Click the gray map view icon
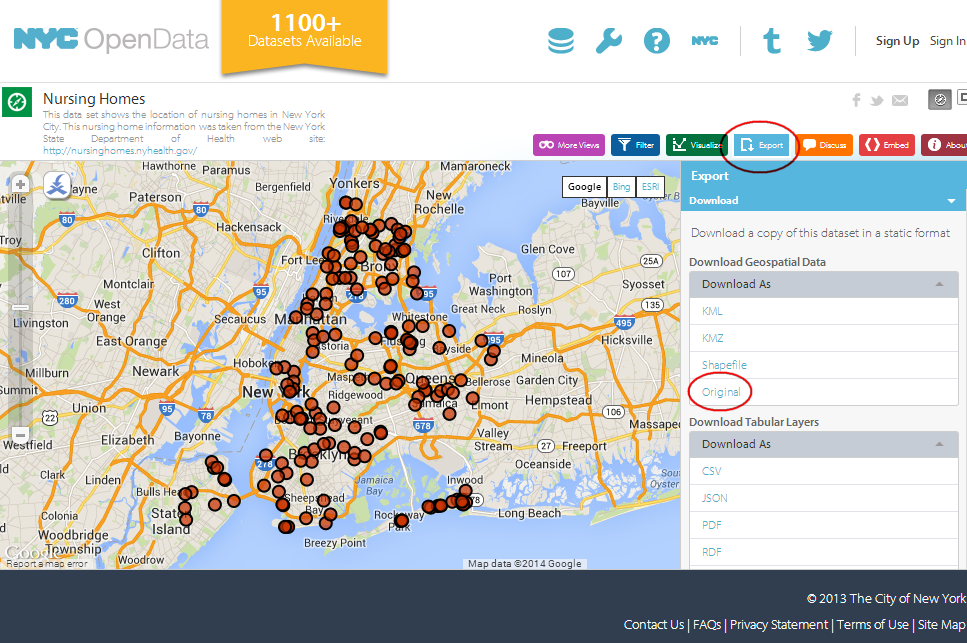The image size is (967, 643). click(940, 99)
